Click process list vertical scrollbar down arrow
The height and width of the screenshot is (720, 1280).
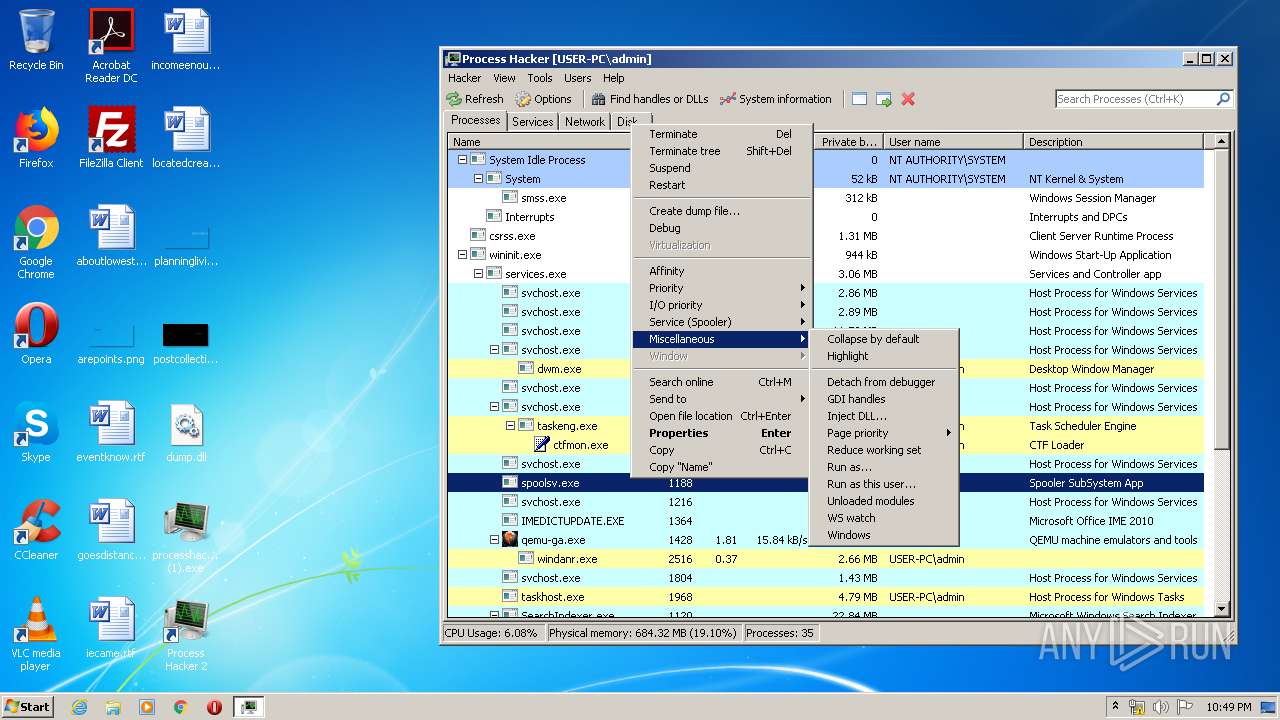click(x=1221, y=609)
